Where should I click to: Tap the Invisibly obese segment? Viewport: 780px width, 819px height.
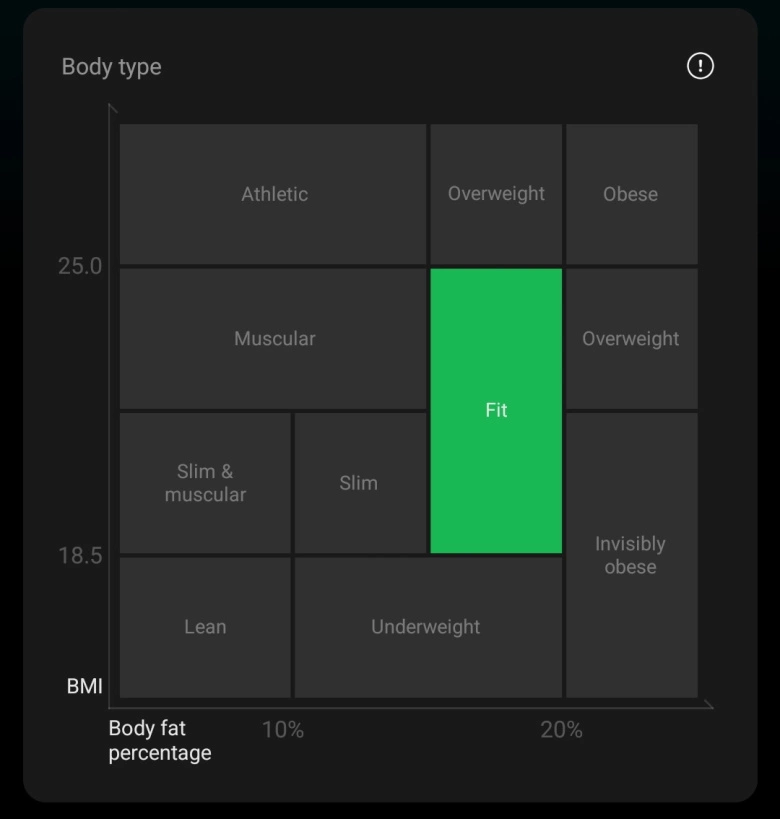[x=631, y=555]
